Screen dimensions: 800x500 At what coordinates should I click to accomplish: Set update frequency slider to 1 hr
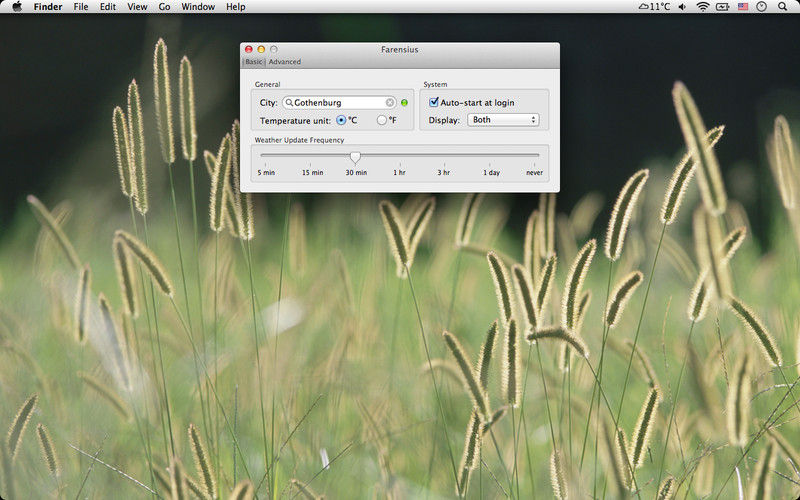(x=399, y=172)
